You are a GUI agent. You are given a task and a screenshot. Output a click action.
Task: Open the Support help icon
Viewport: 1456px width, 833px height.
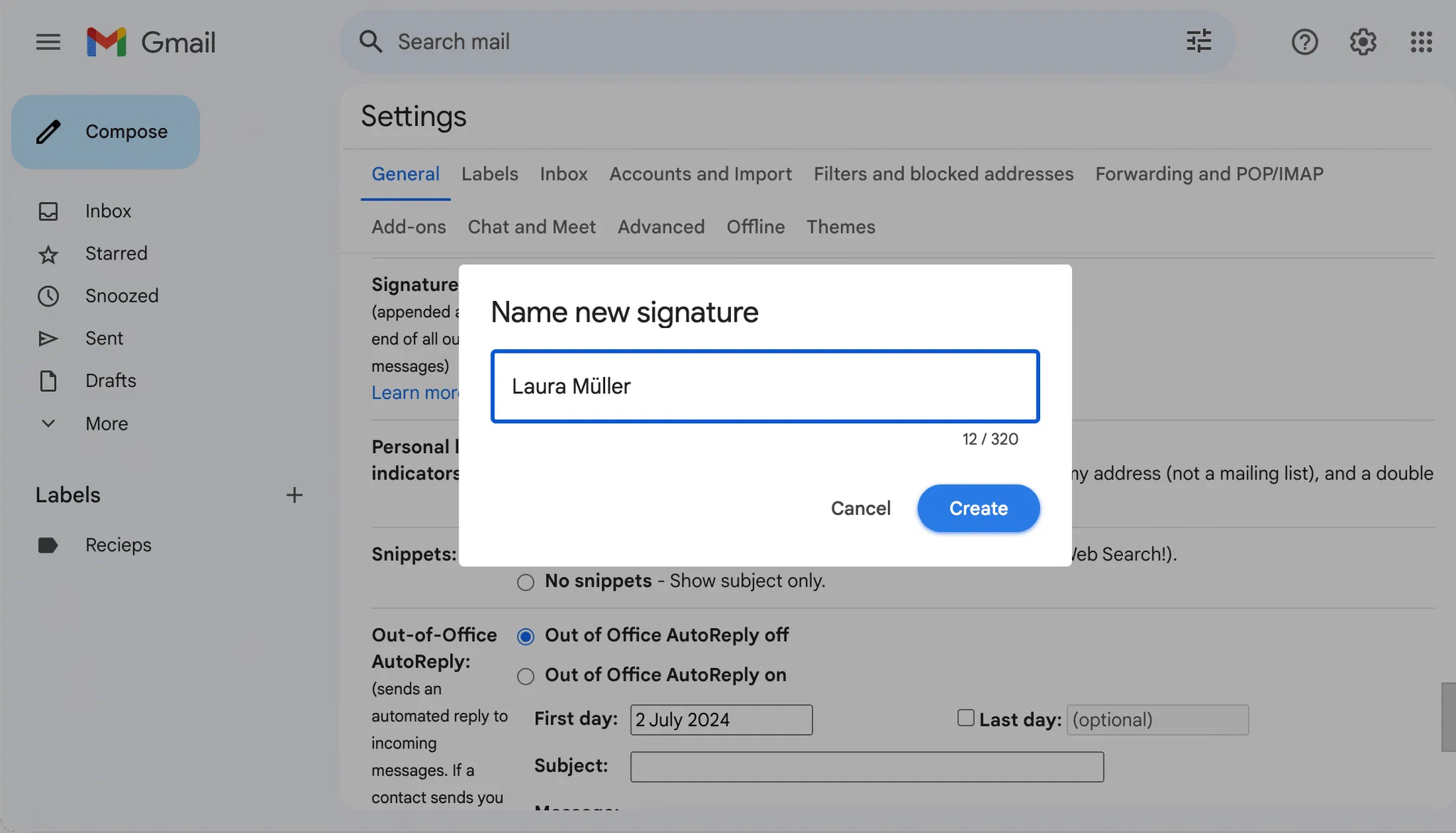[1305, 42]
